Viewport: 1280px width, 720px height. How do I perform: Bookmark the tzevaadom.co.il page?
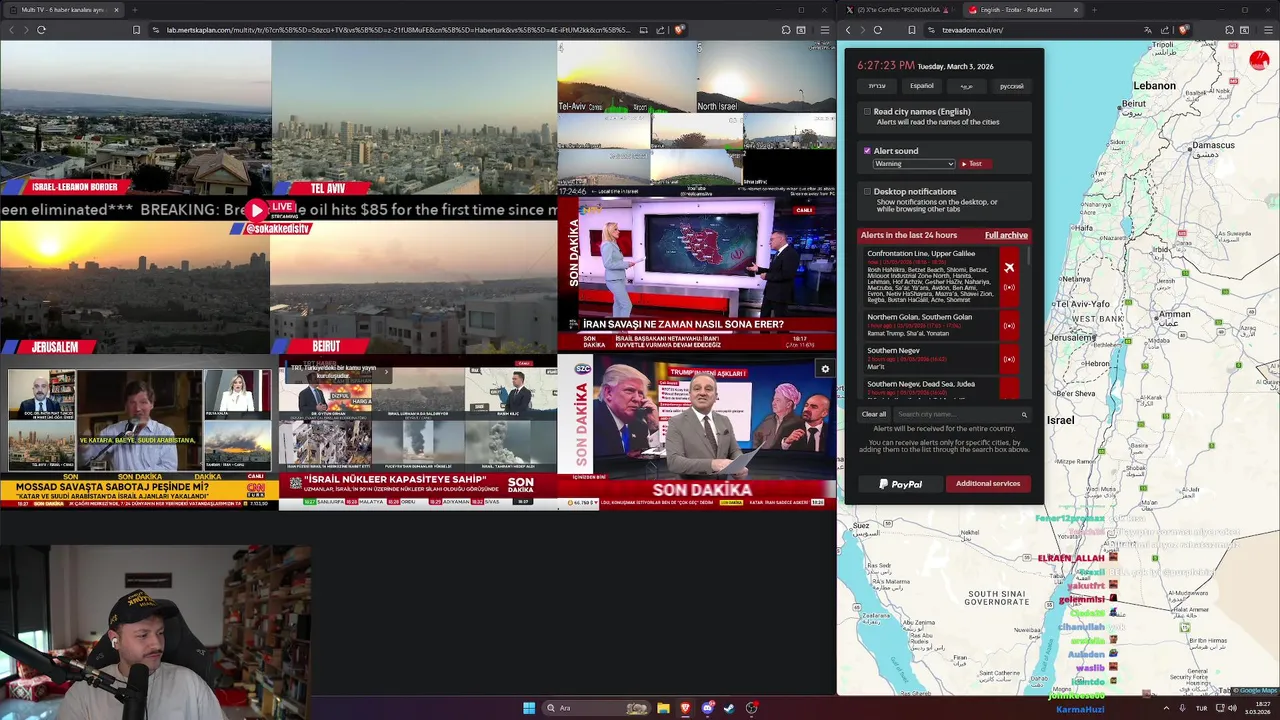pos(912,30)
